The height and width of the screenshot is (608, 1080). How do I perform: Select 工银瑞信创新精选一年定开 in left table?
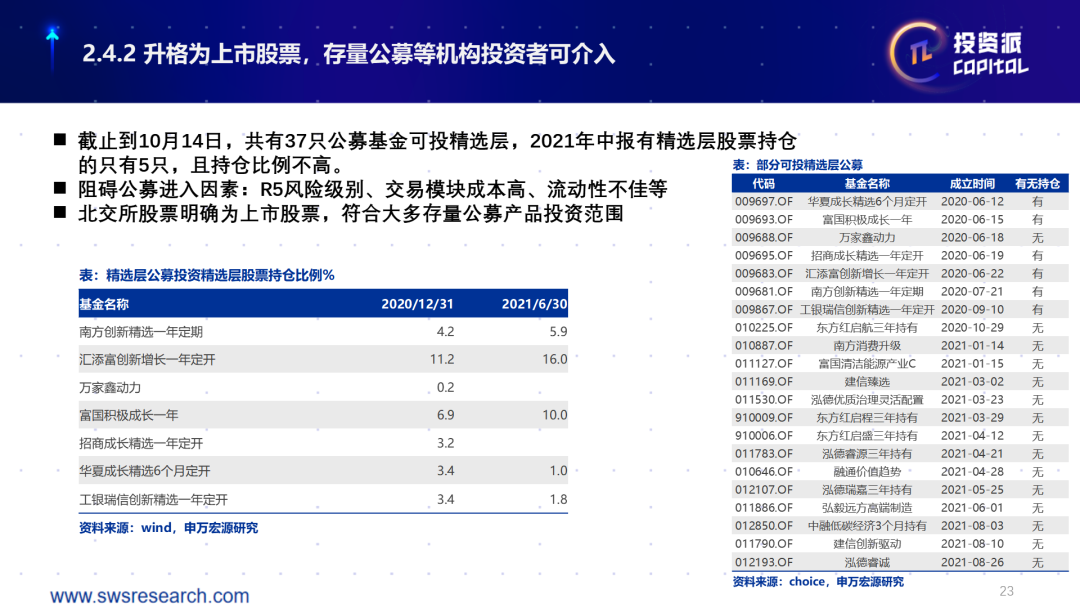tap(154, 500)
